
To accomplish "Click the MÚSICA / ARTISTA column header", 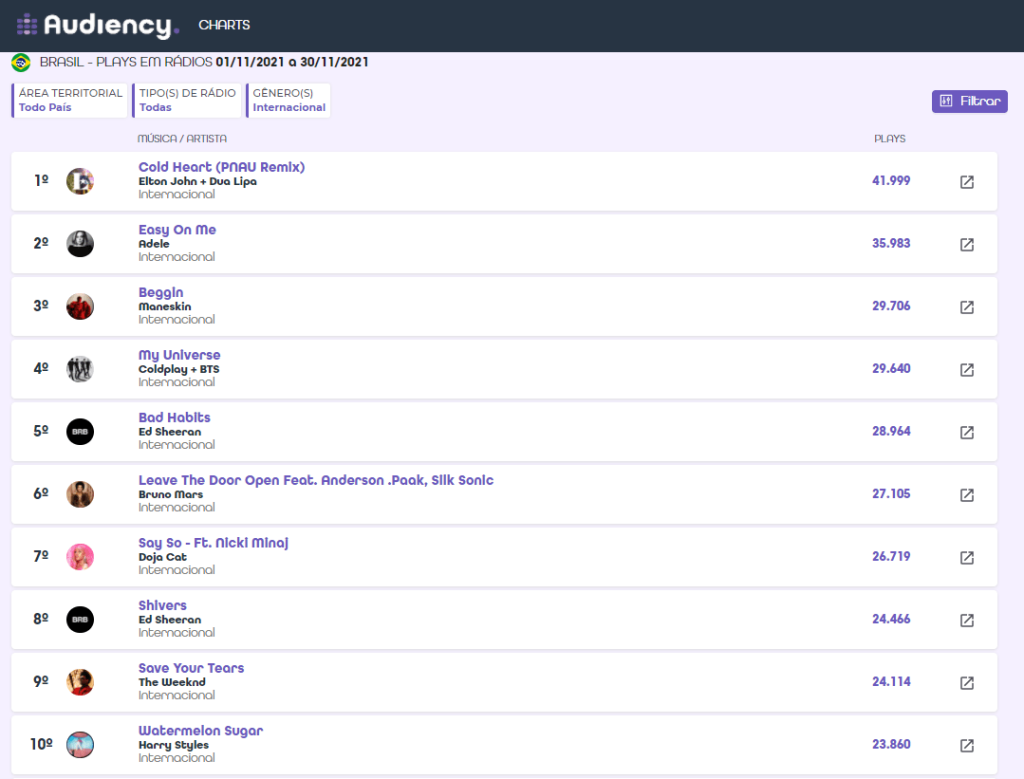I will click(182, 139).
